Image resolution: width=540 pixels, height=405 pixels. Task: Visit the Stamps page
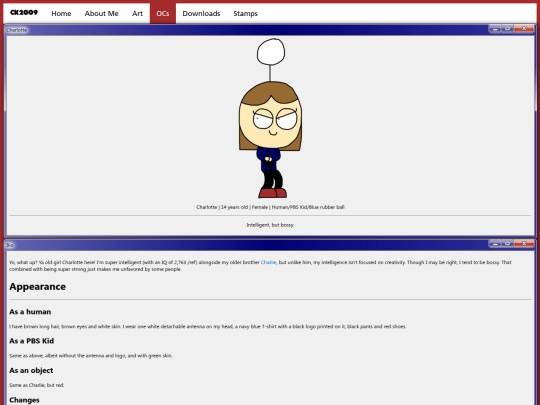pyautogui.click(x=245, y=13)
